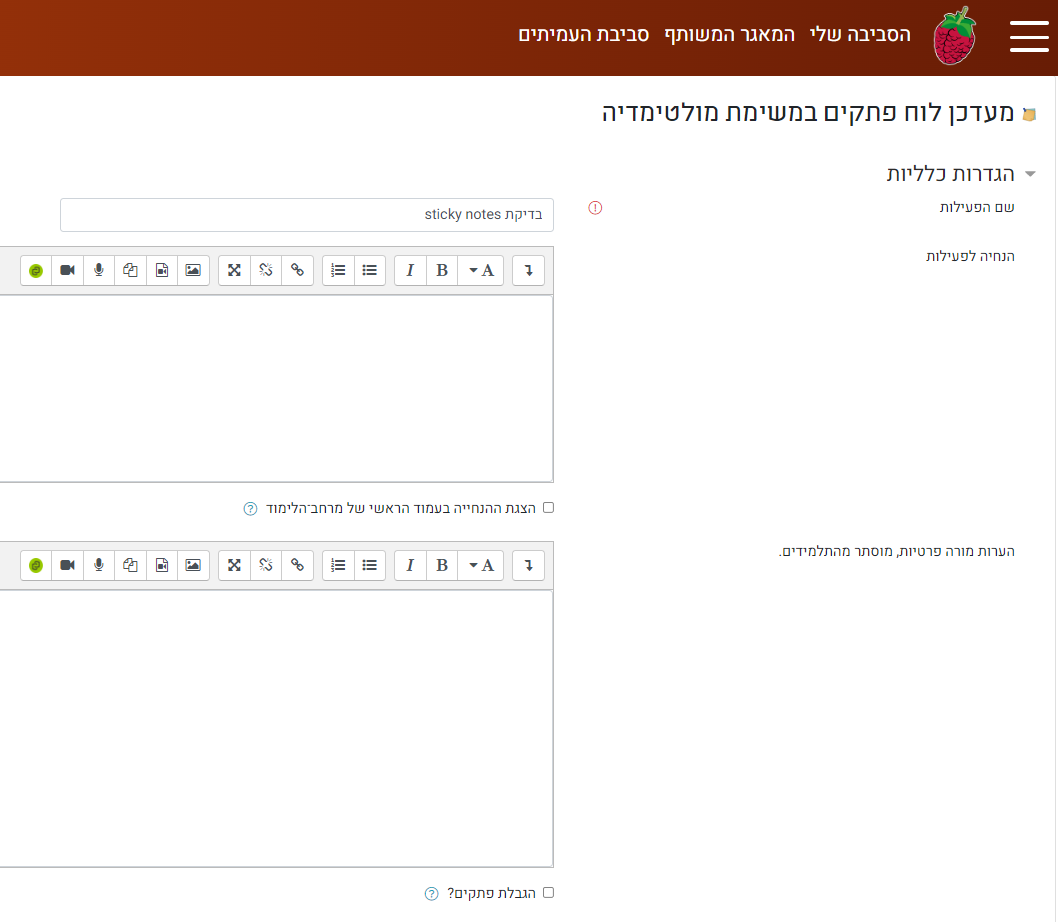The width and height of the screenshot is (1058, 922).
Task: Collapse the הגדרות כלליות section
Action: [x=1030, y=174]
